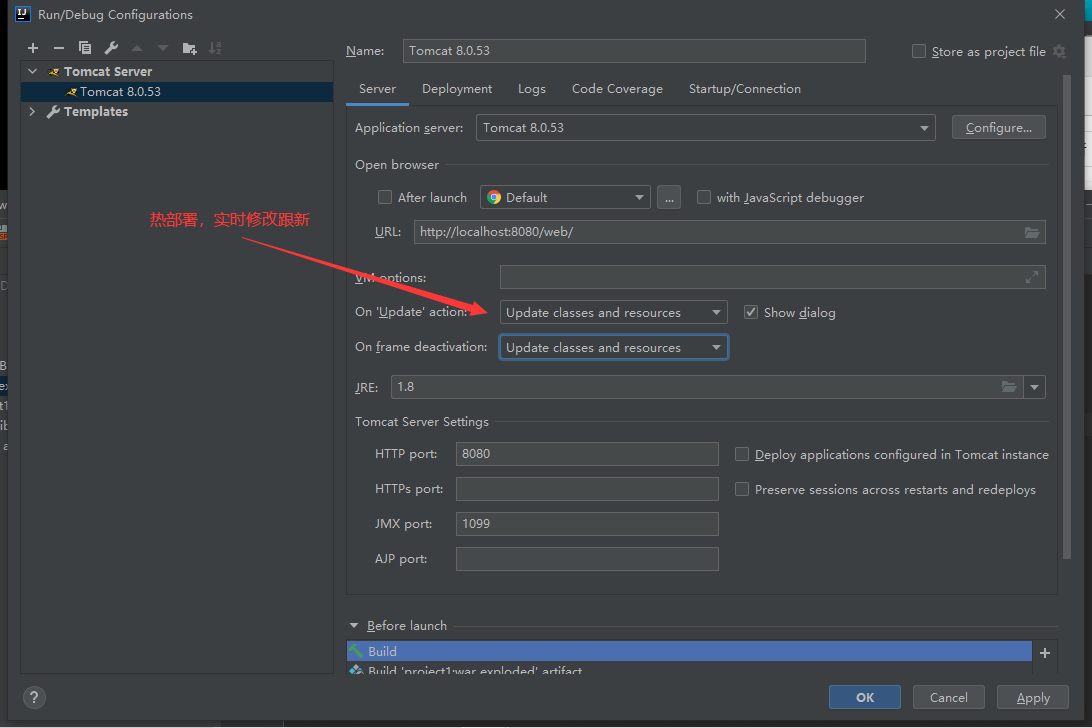Select the Build task in Before launch

(689, 651)
